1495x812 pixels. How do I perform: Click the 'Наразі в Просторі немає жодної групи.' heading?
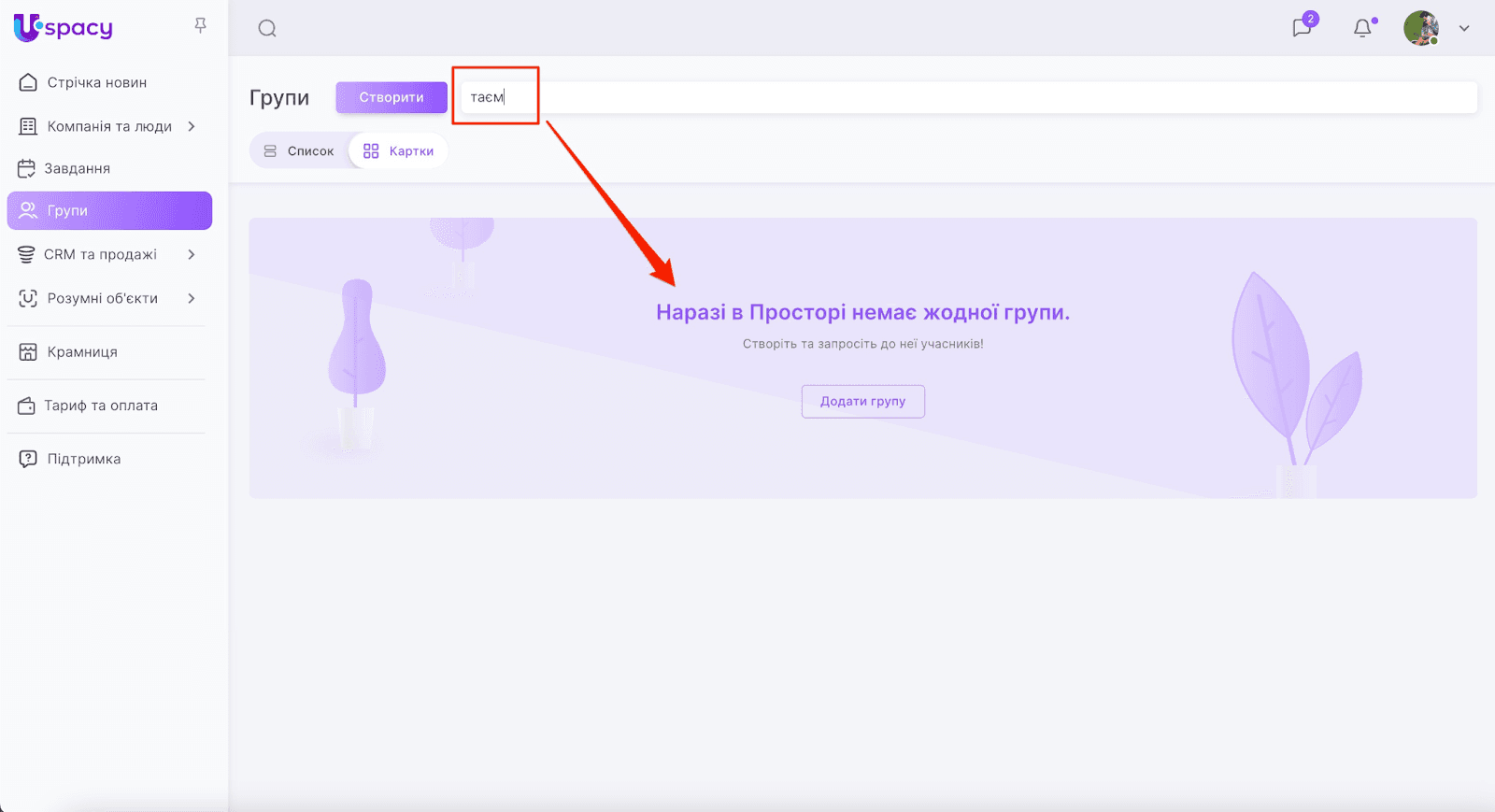[863, 312]
